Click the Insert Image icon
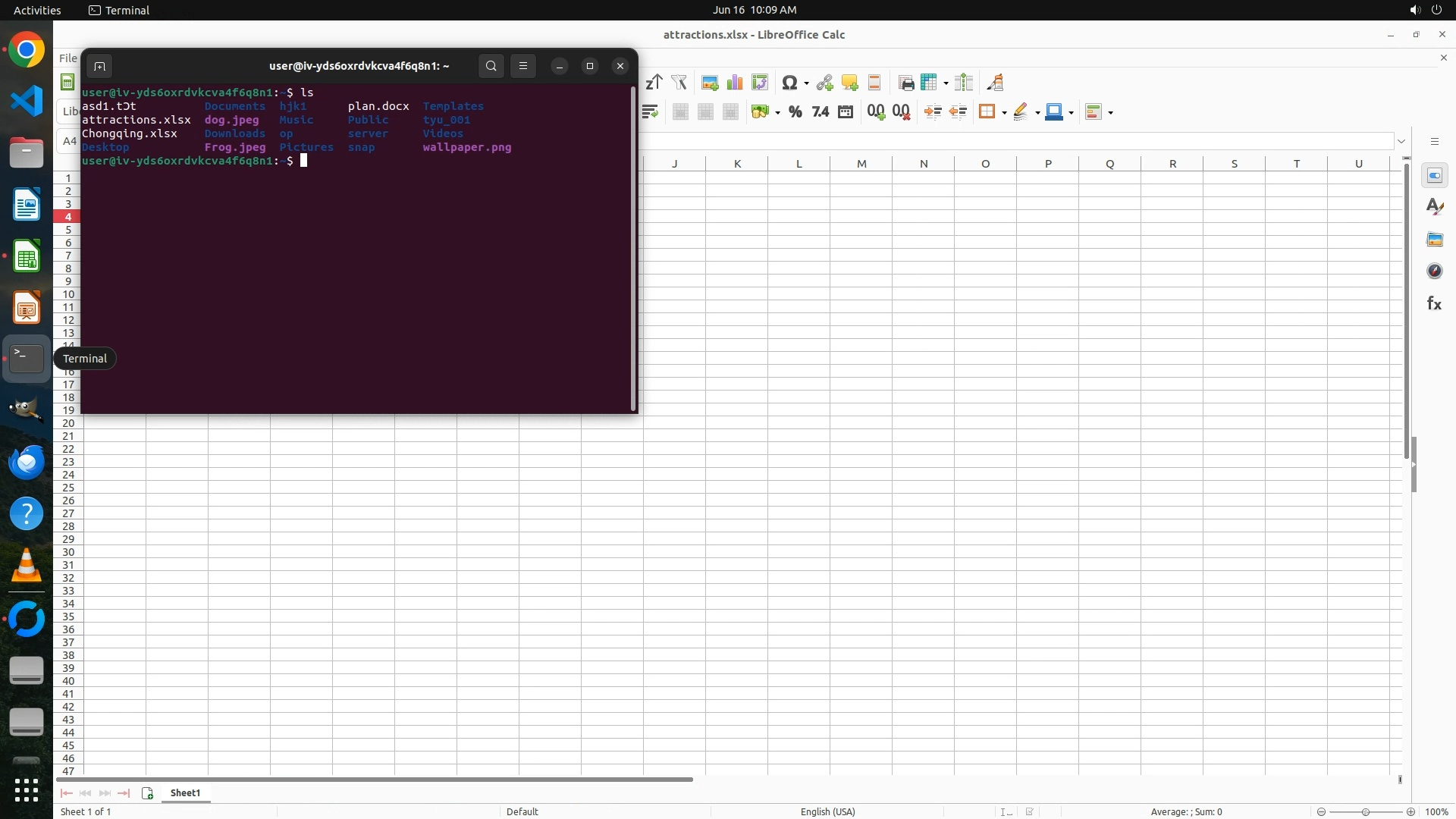1456x819 pixels. click(710, 83)
